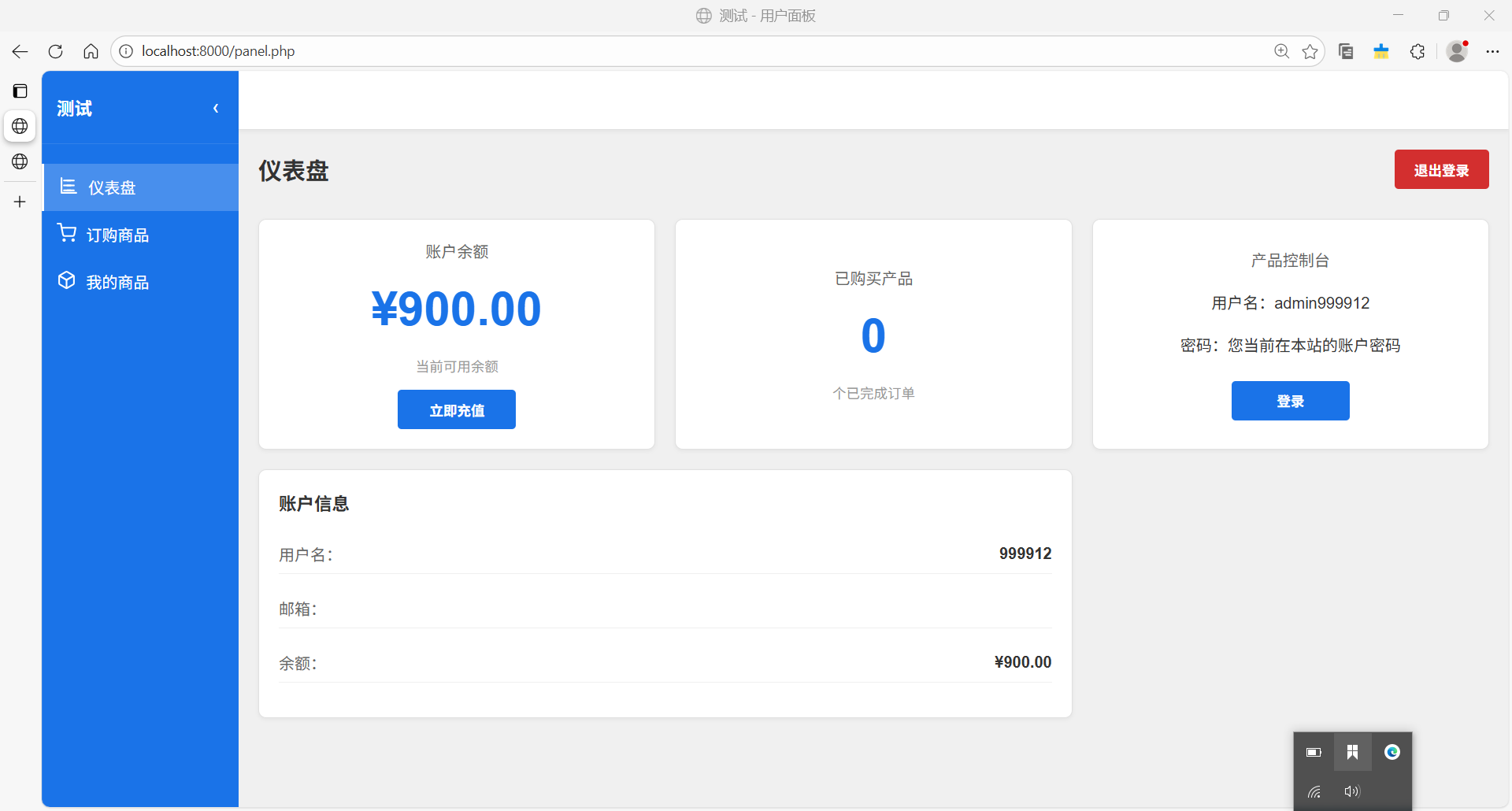Click the zoom magnifier in address bar

pyautogui.click(x=1281, y=52)
